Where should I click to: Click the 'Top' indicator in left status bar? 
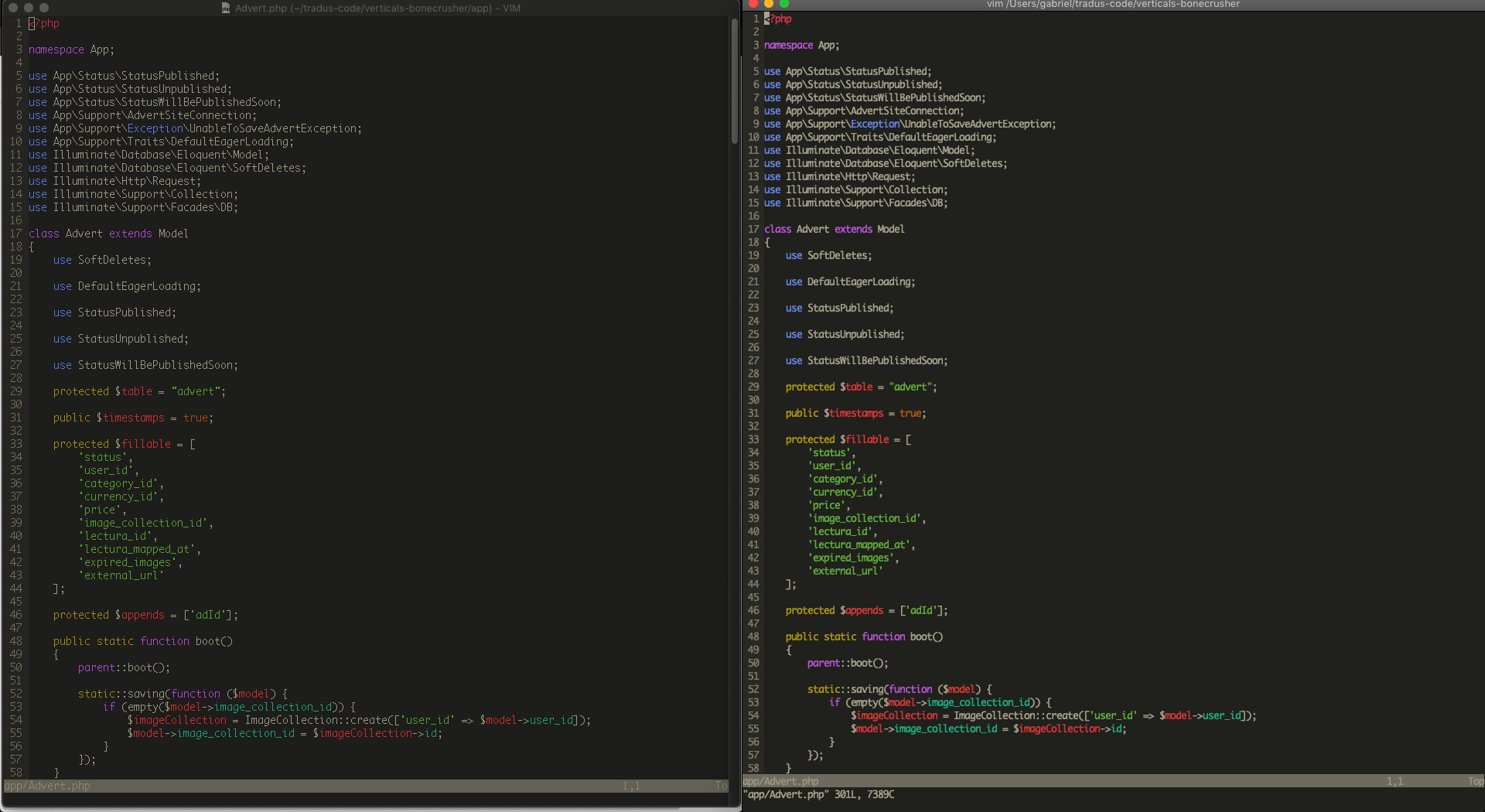click(722, 786)
